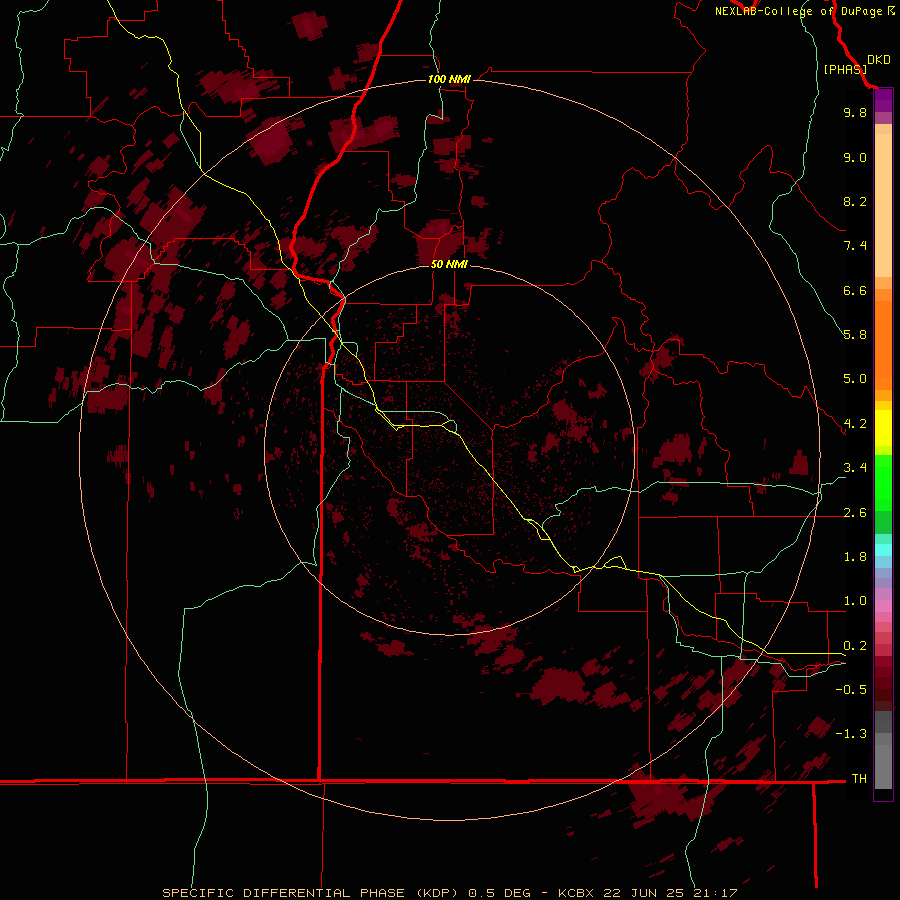Pick the yellow segment of the color bar
This screenshot has width=900, height=900.
[883, 428]
